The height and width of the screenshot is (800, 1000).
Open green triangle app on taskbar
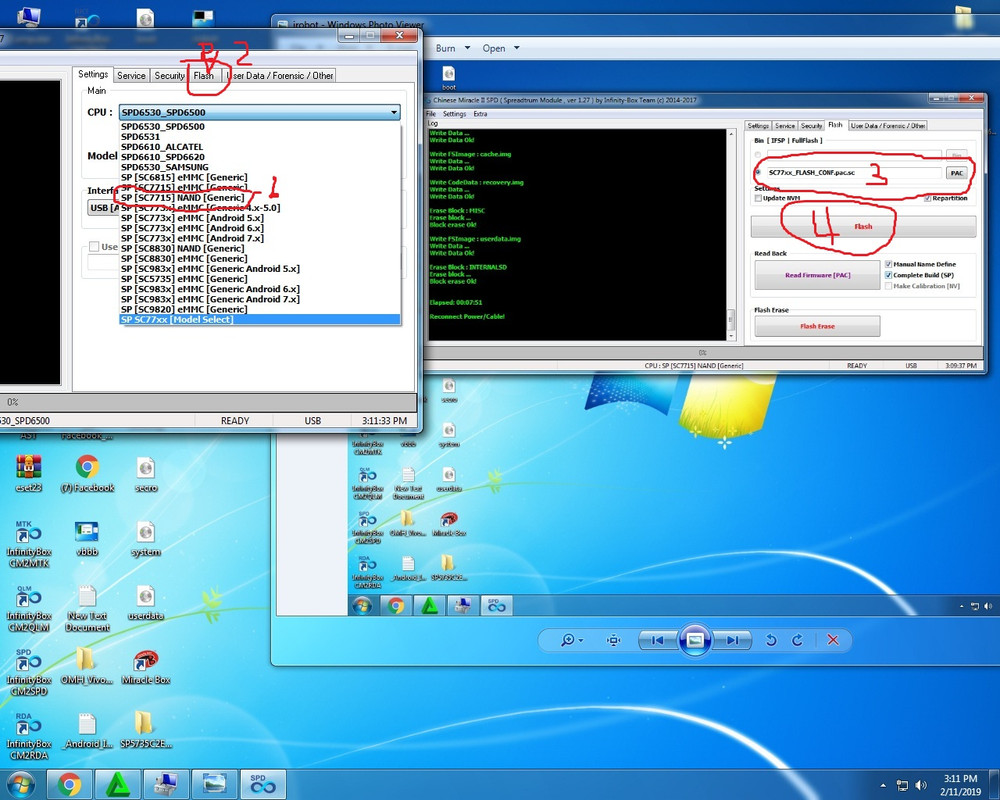pyautogui.click(x=117, y=784)
